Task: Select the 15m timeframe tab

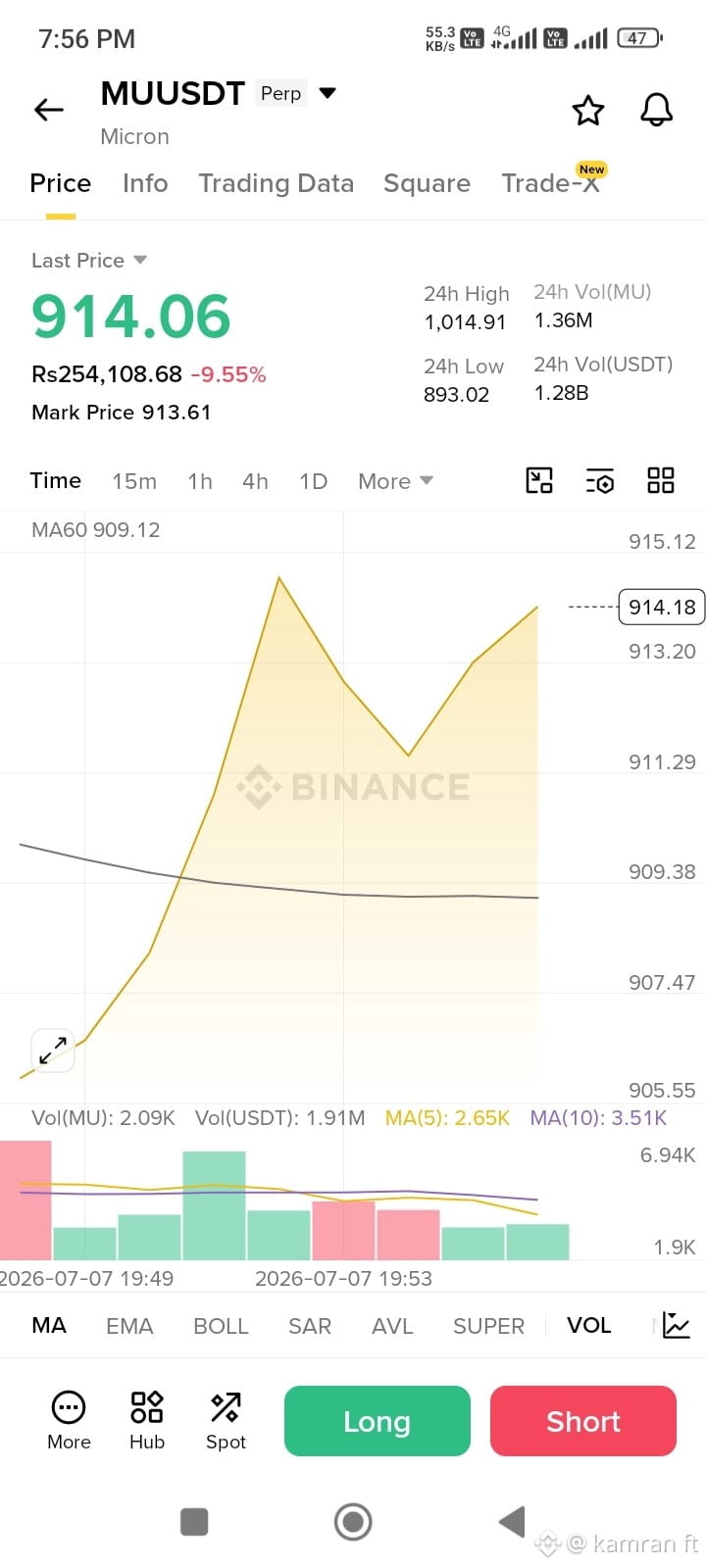Action: pyautogui.click(x=134, y=481)
